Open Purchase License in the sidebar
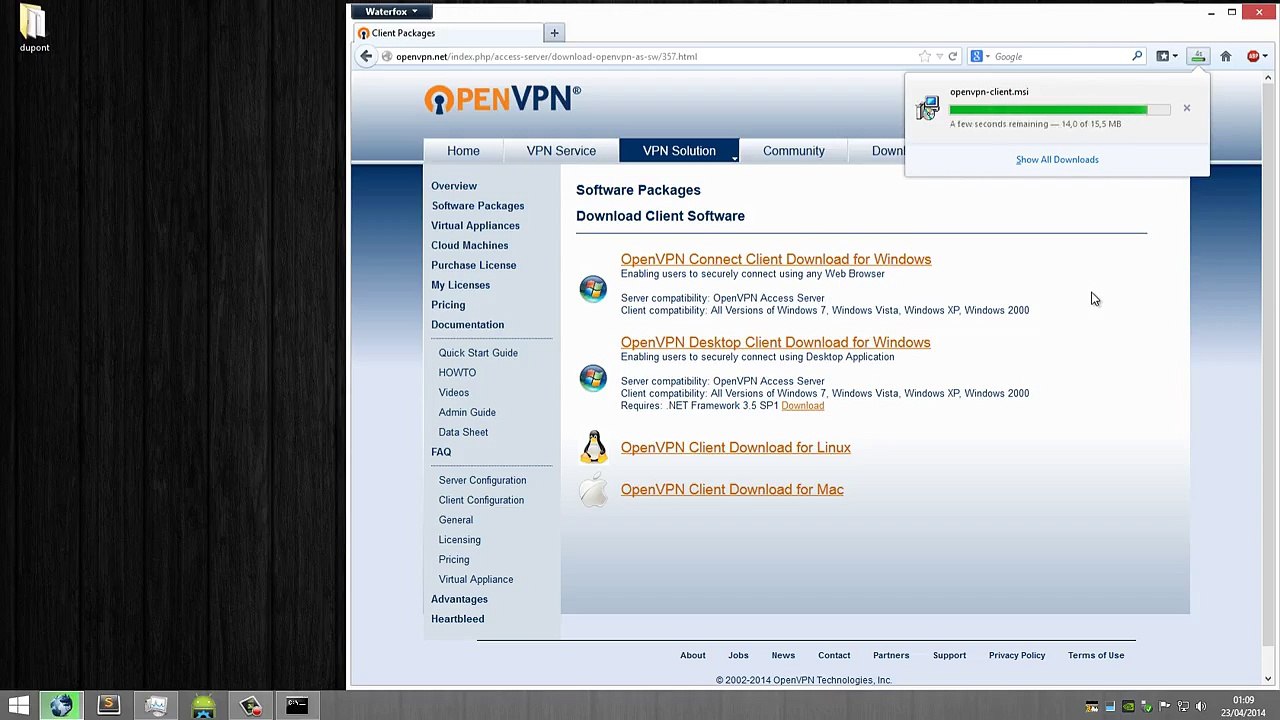 tap(474, 265)
